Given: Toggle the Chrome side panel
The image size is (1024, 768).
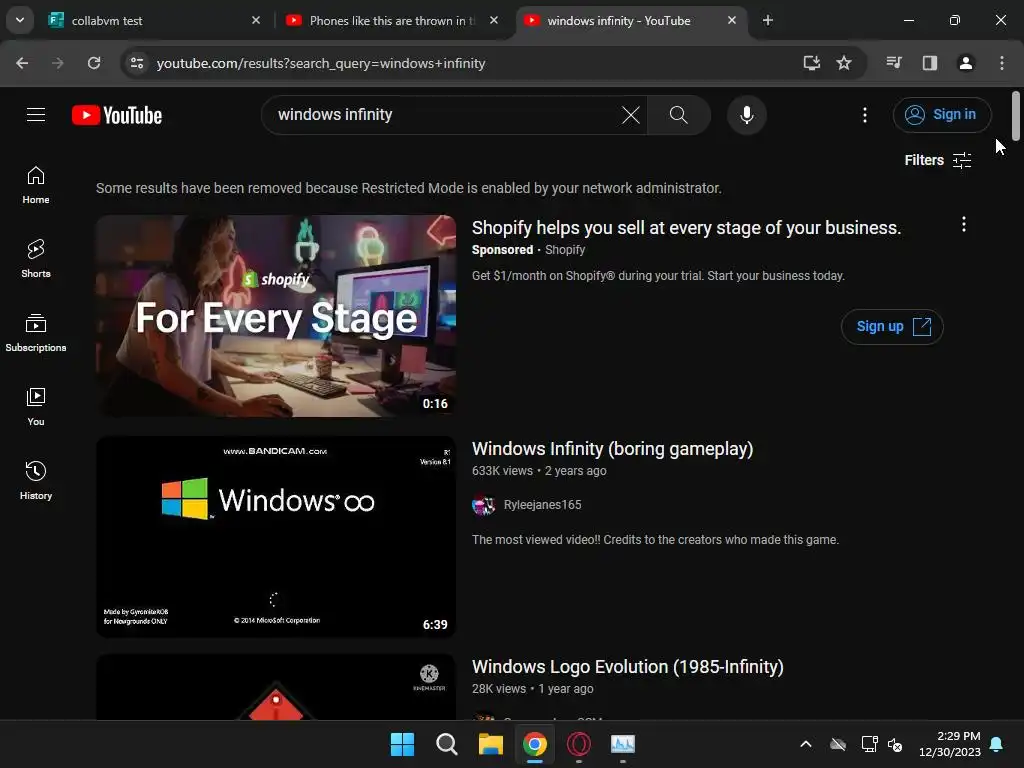Looking at the screenshot, I should tap(930, 63).
